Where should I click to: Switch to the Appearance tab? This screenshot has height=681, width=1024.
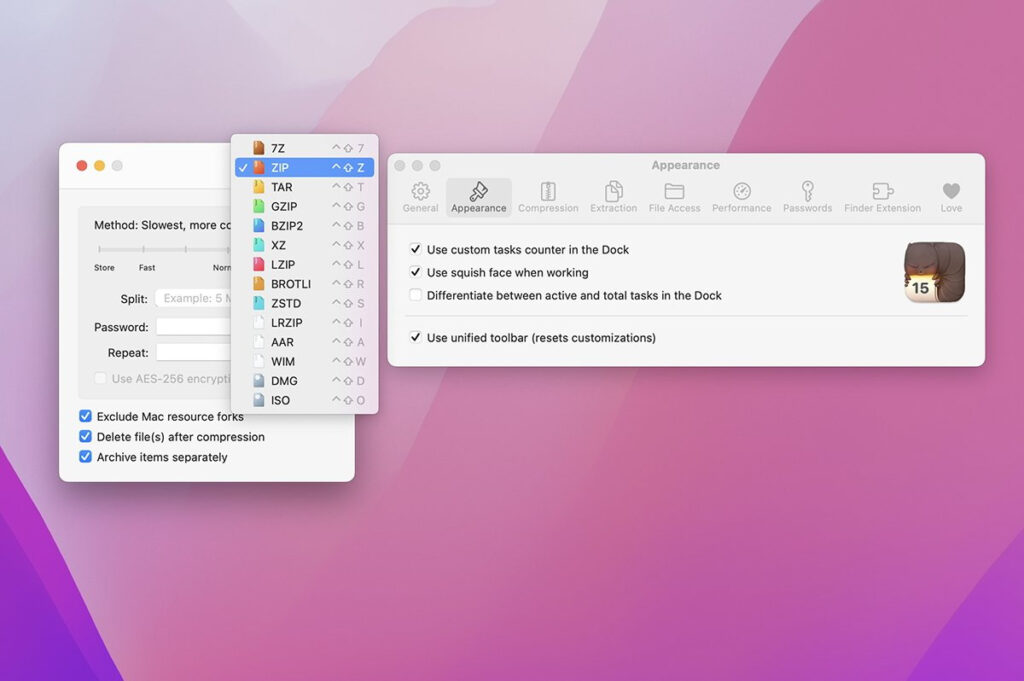tap(478, 197)
